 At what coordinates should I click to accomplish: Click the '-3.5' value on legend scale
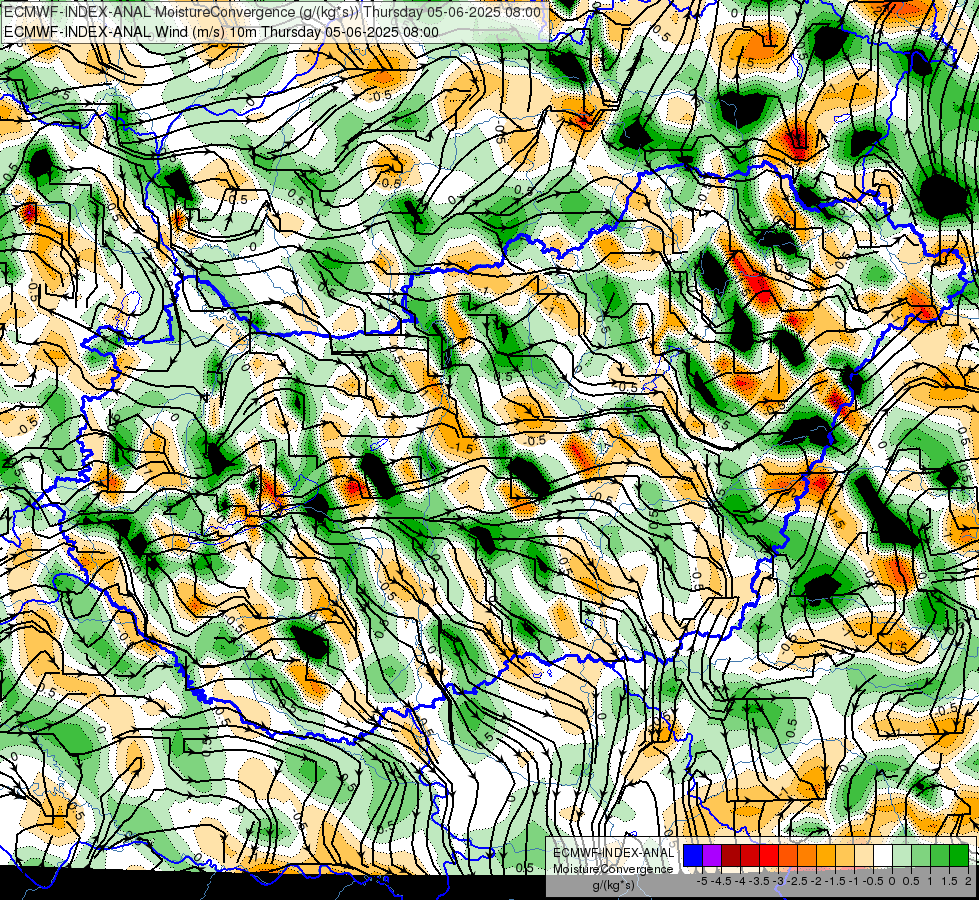[759, 881]
